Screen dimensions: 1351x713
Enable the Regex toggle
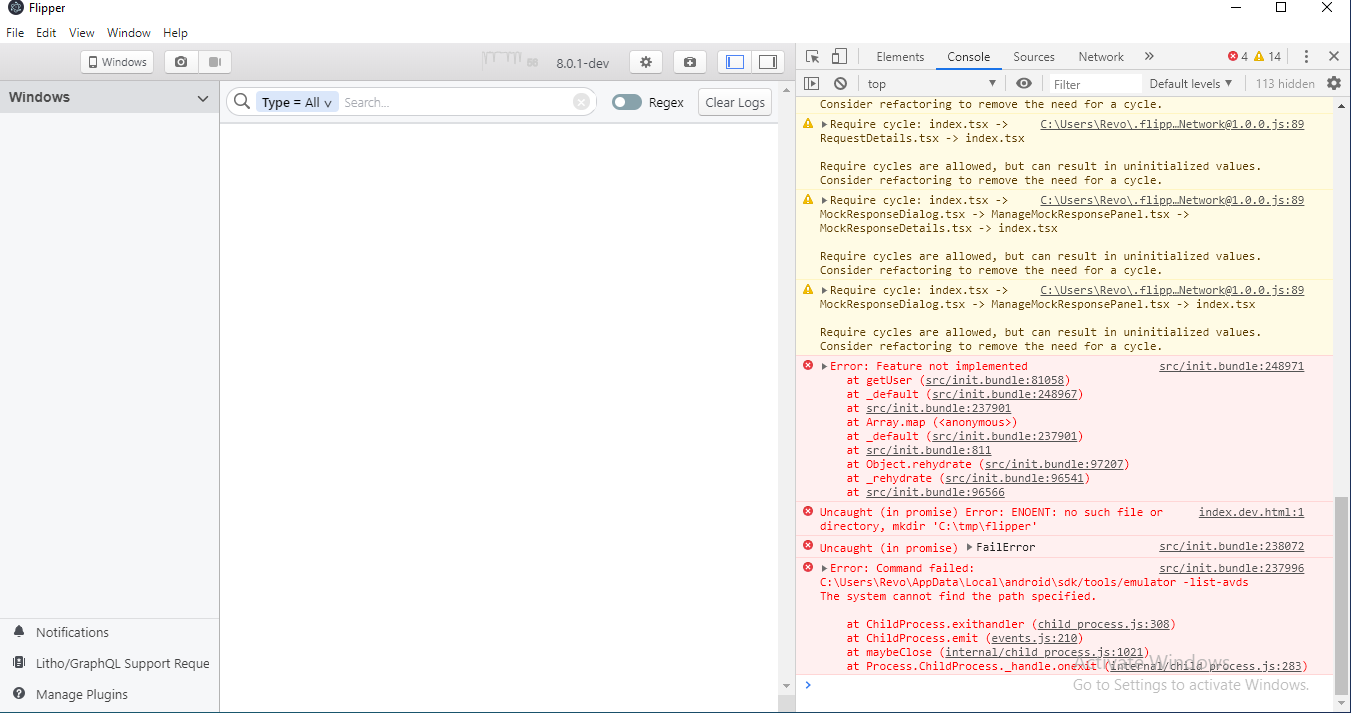[628, 102]
